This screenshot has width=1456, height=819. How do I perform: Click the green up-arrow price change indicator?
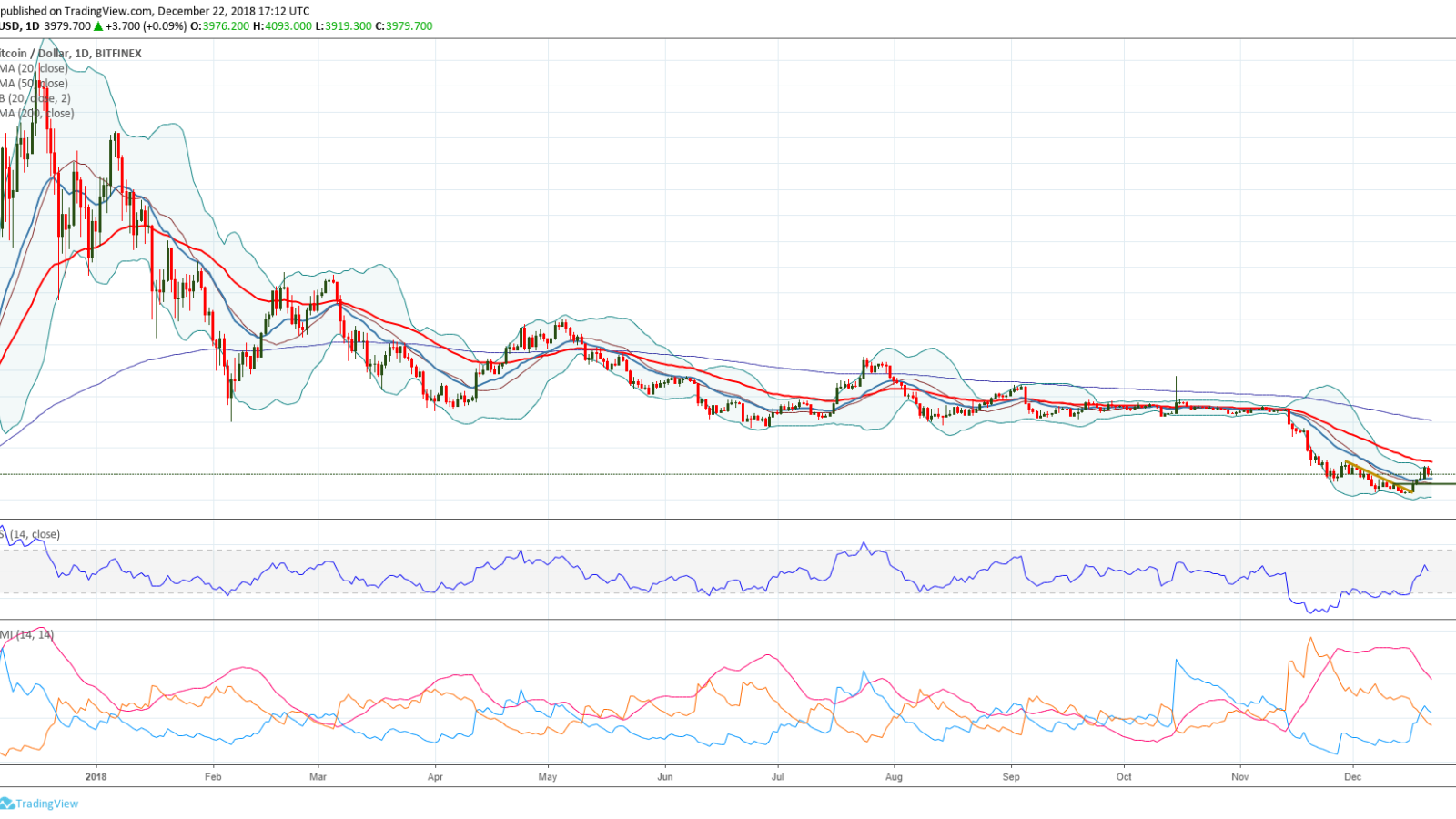(x=98, y=26)
